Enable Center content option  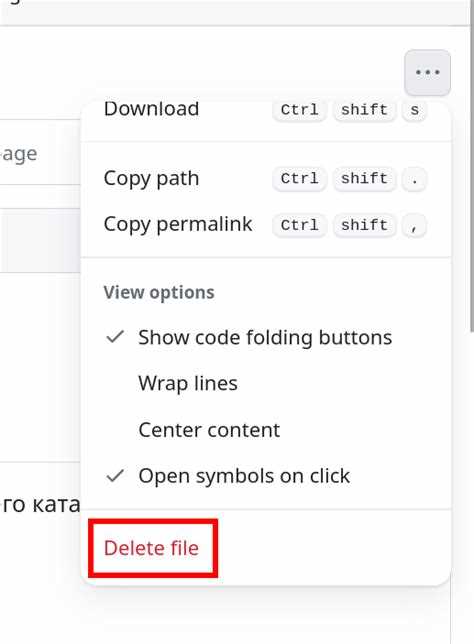point(266,430)
